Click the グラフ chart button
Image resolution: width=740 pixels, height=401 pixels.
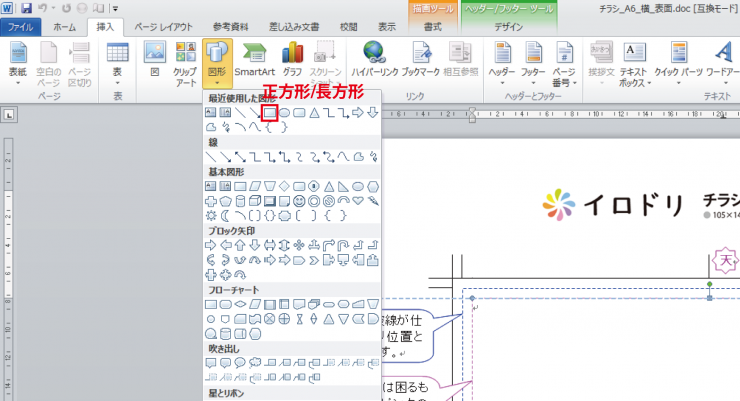(292, 59)
